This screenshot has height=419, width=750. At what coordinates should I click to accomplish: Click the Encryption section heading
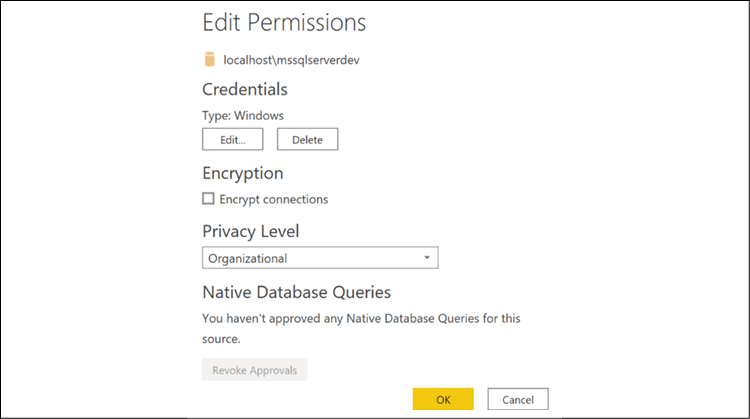[243, 173]
